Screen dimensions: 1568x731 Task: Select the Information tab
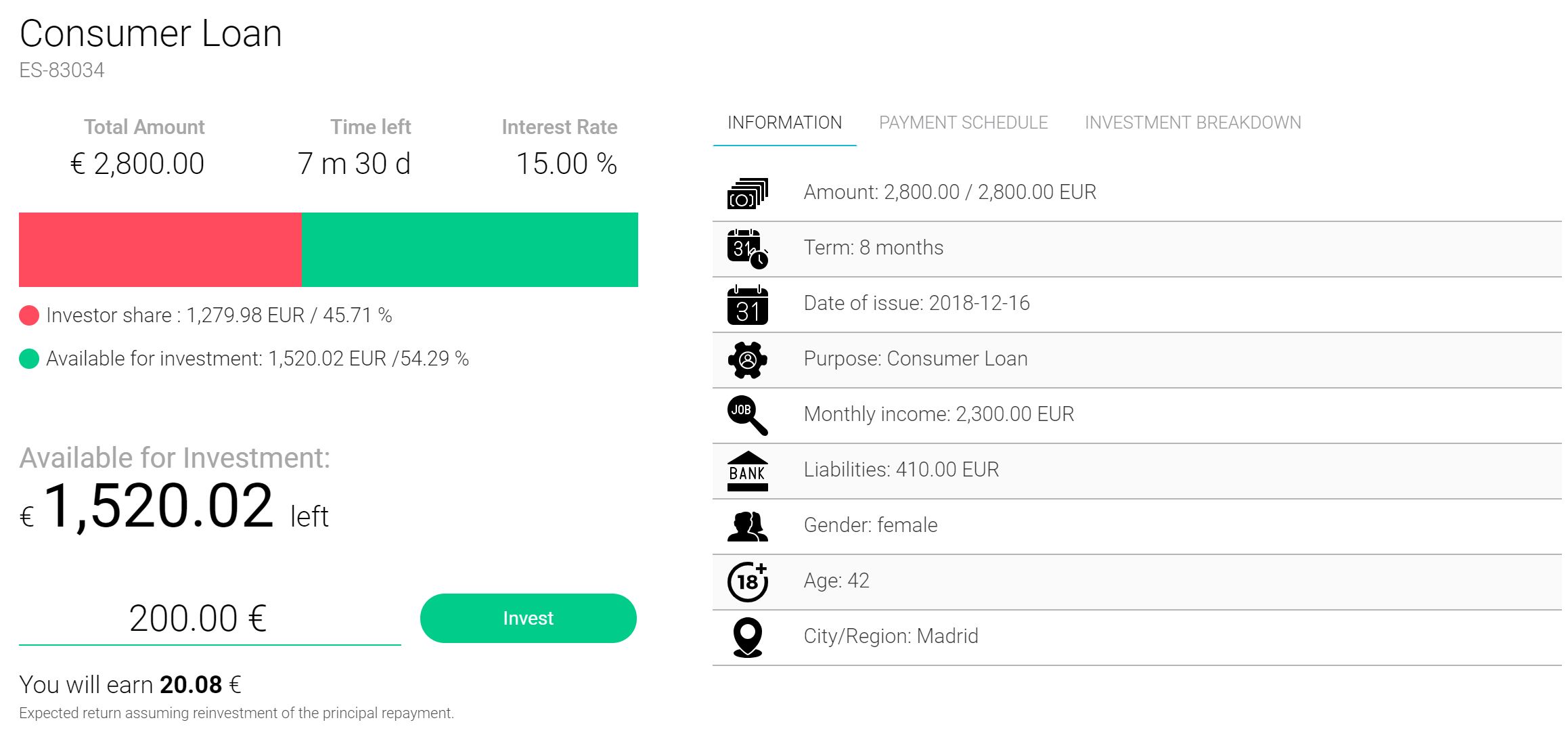pyautogui.click(x=784, y=123)
